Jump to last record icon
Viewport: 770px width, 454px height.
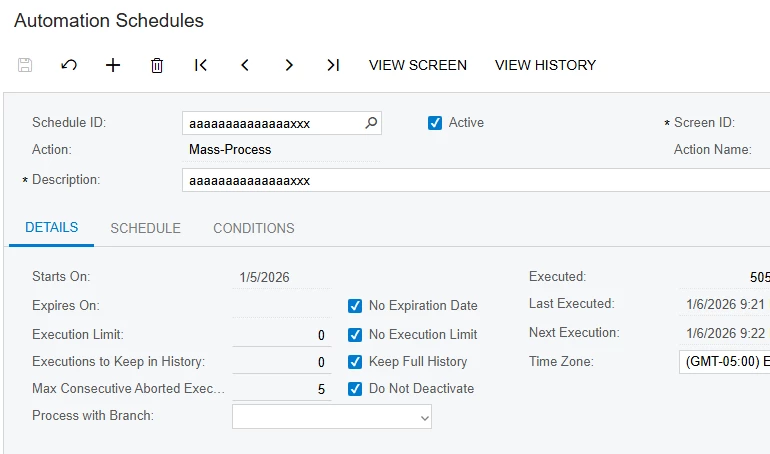pyautogui.click(x=333, y=65)
